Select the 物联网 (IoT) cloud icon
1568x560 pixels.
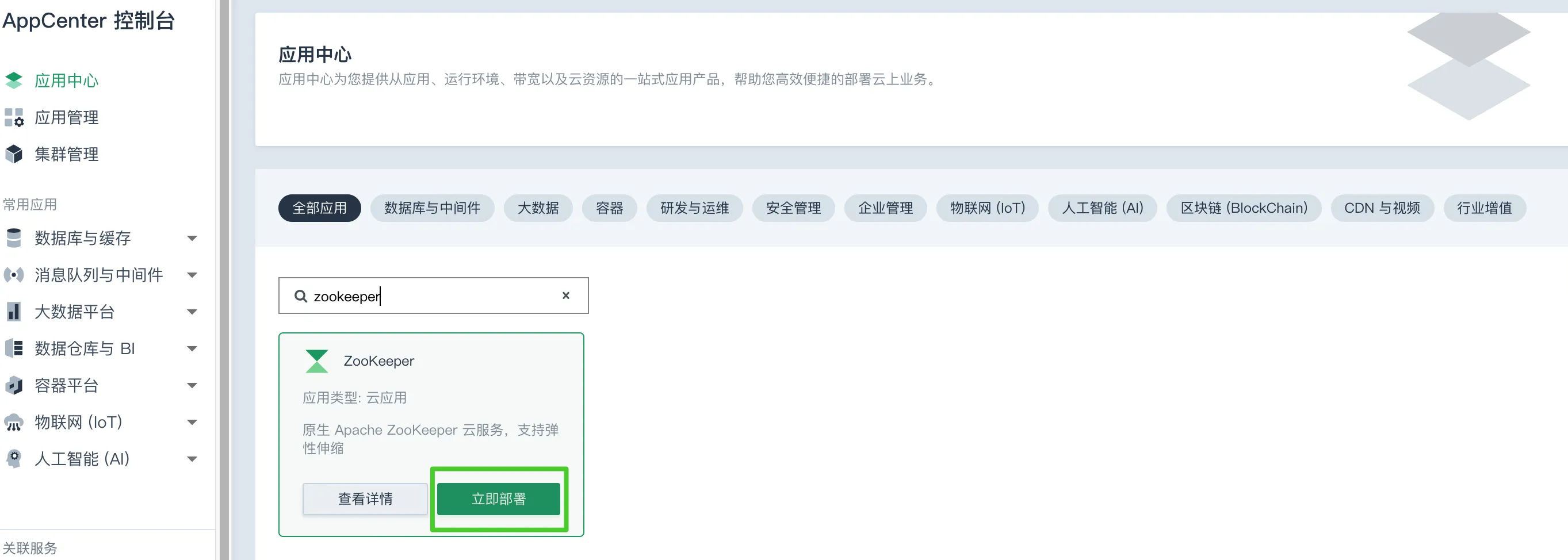[x=13, y=422]
